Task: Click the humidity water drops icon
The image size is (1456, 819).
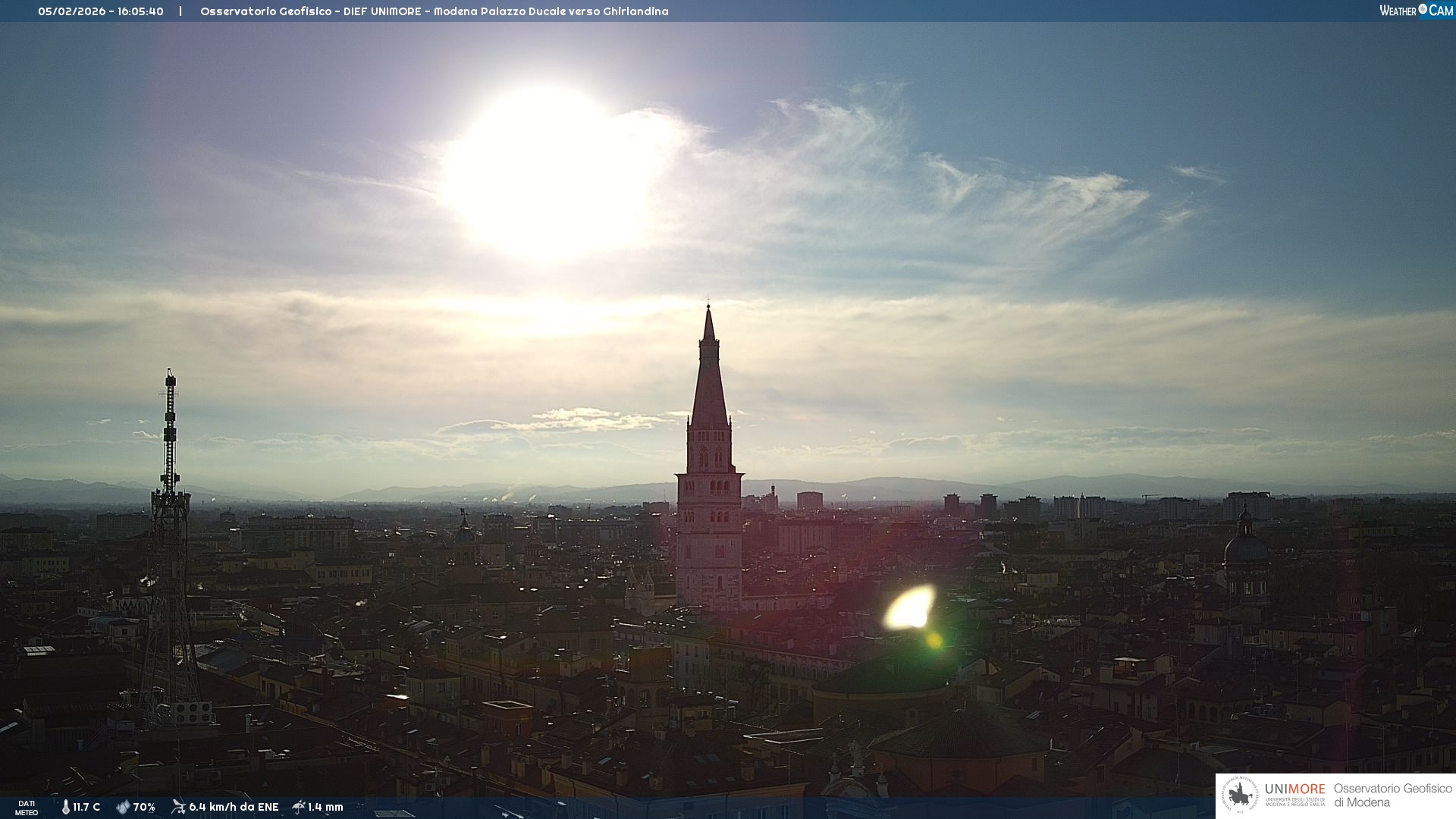Action: click(x=123, y=807)
